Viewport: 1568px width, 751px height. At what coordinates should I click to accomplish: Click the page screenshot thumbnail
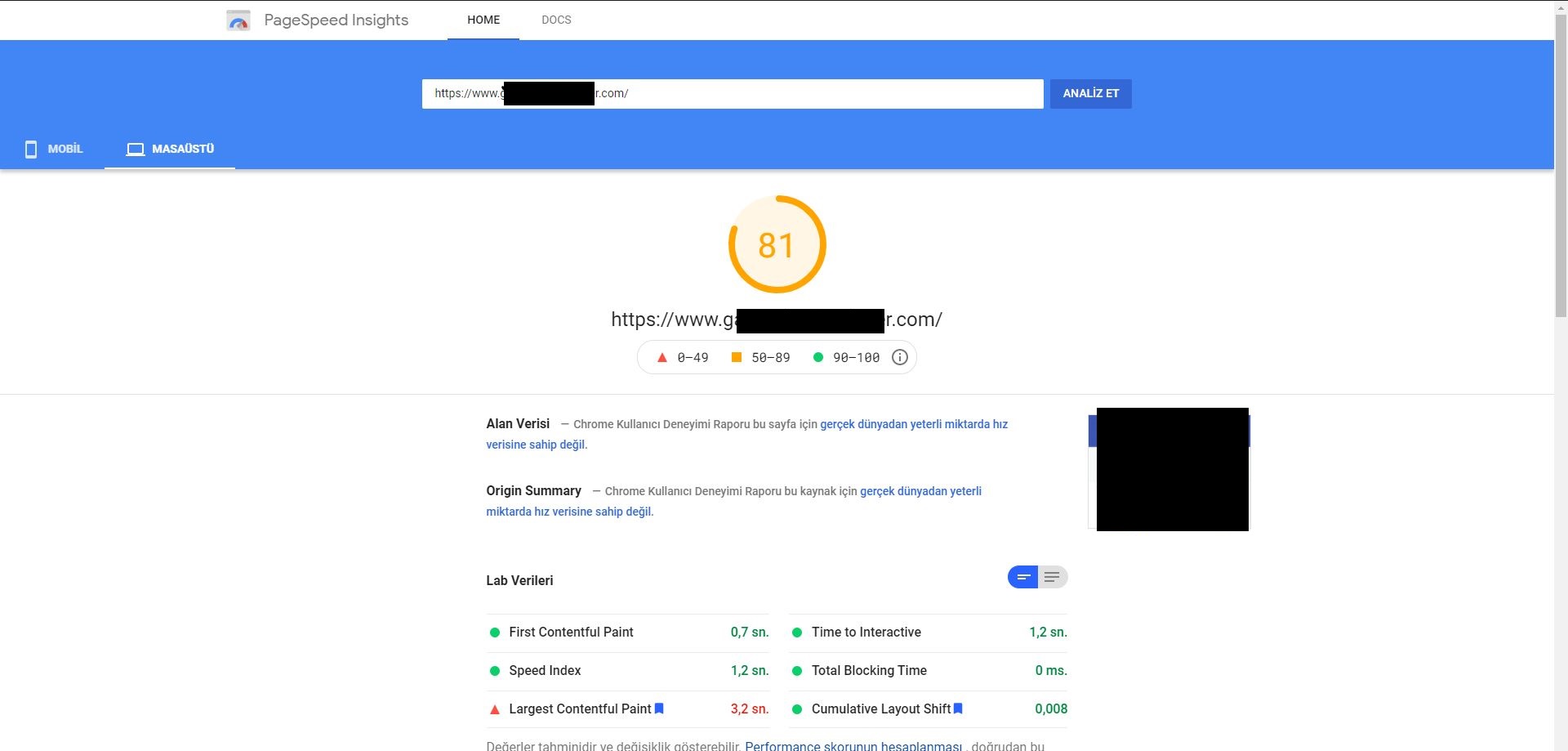[1169, 469]
